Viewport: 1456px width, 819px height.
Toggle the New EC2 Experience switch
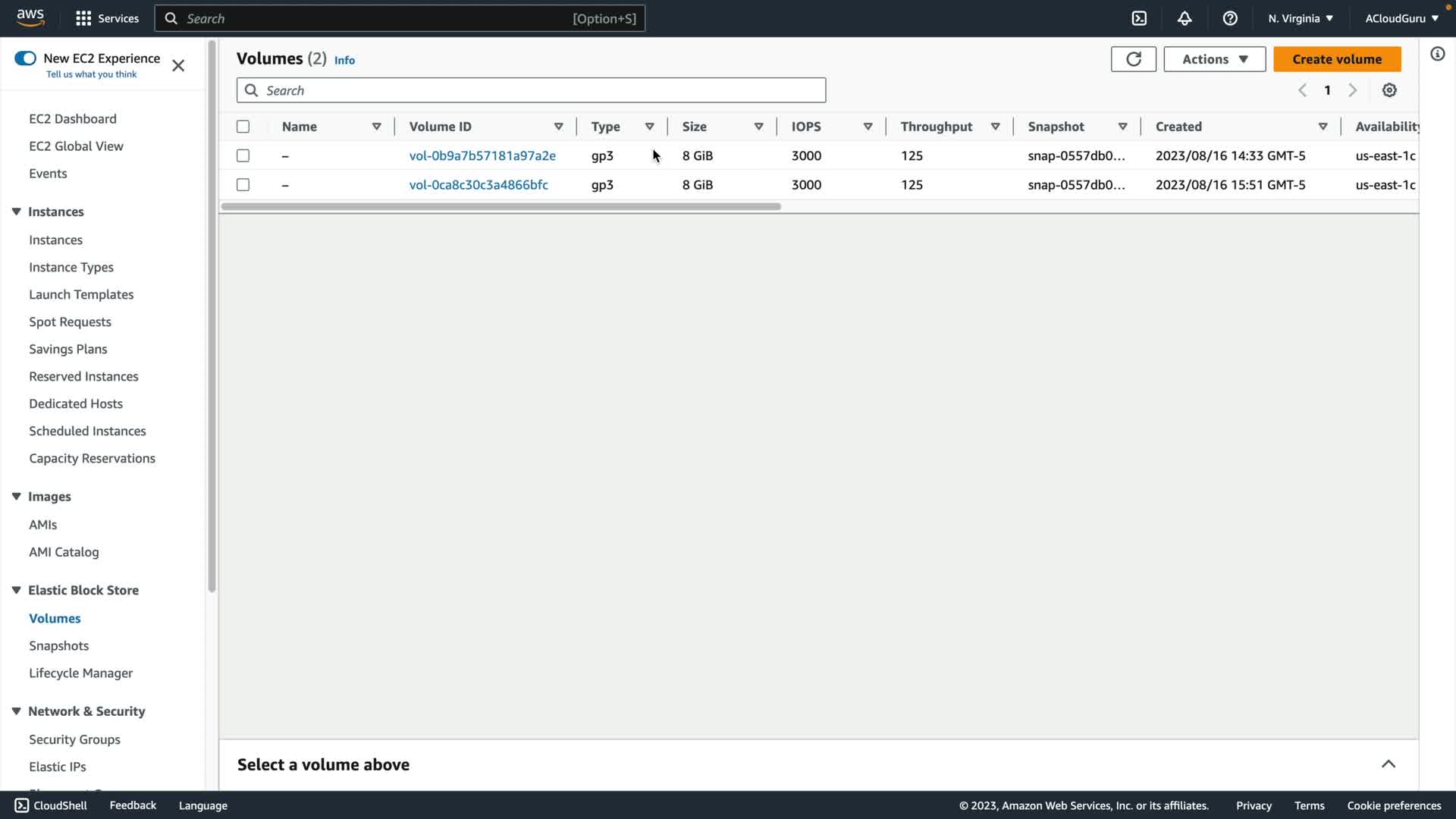[25, 58]
